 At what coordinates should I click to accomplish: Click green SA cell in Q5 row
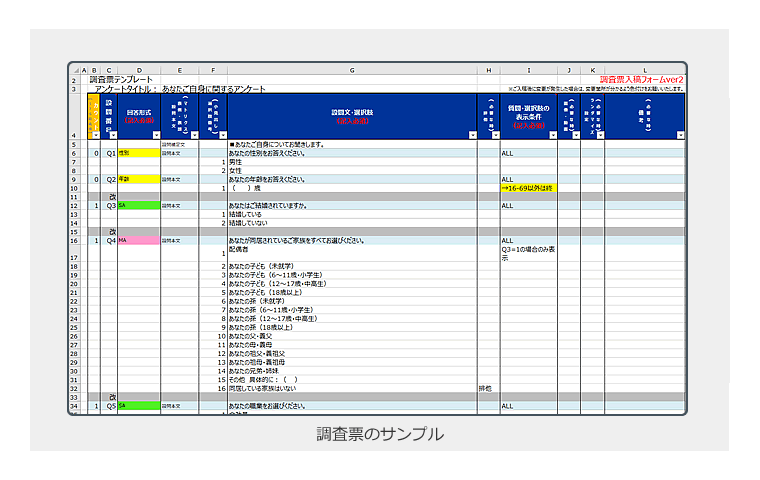(139, 406)
